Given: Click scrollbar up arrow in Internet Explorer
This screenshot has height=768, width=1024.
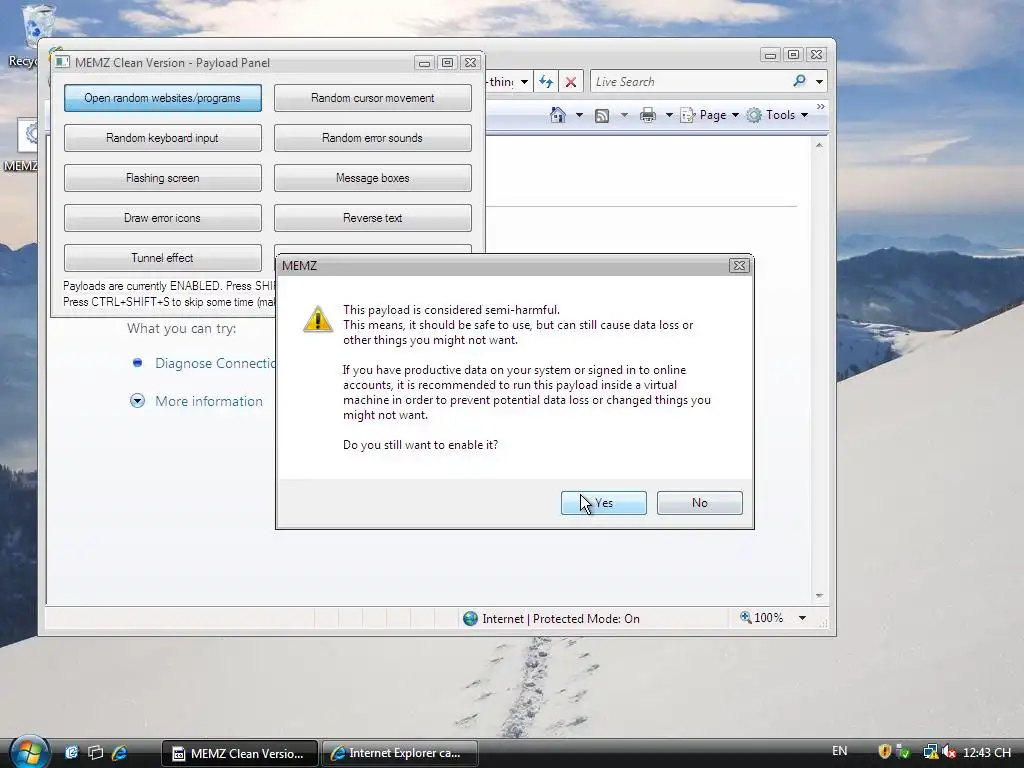Looking at the screenshot, I should (x=819, y=145).
